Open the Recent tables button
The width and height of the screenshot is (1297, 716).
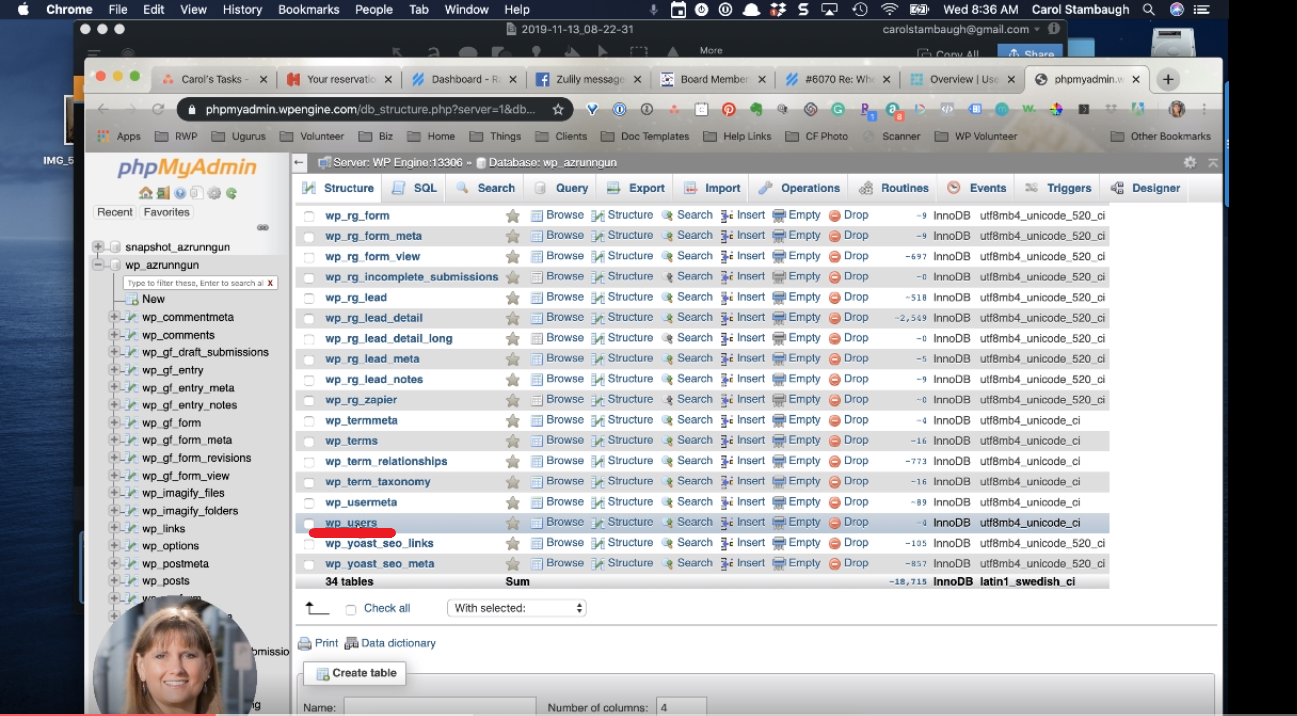pyautogui.click(x=114, y=212)
